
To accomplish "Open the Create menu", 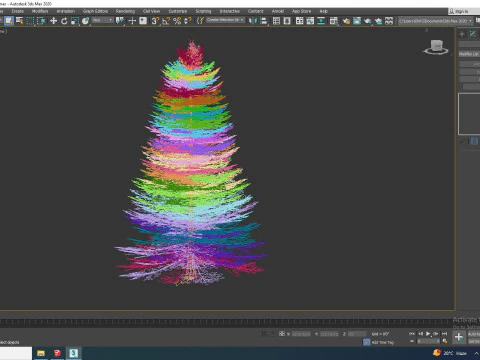I will (18, 11).
